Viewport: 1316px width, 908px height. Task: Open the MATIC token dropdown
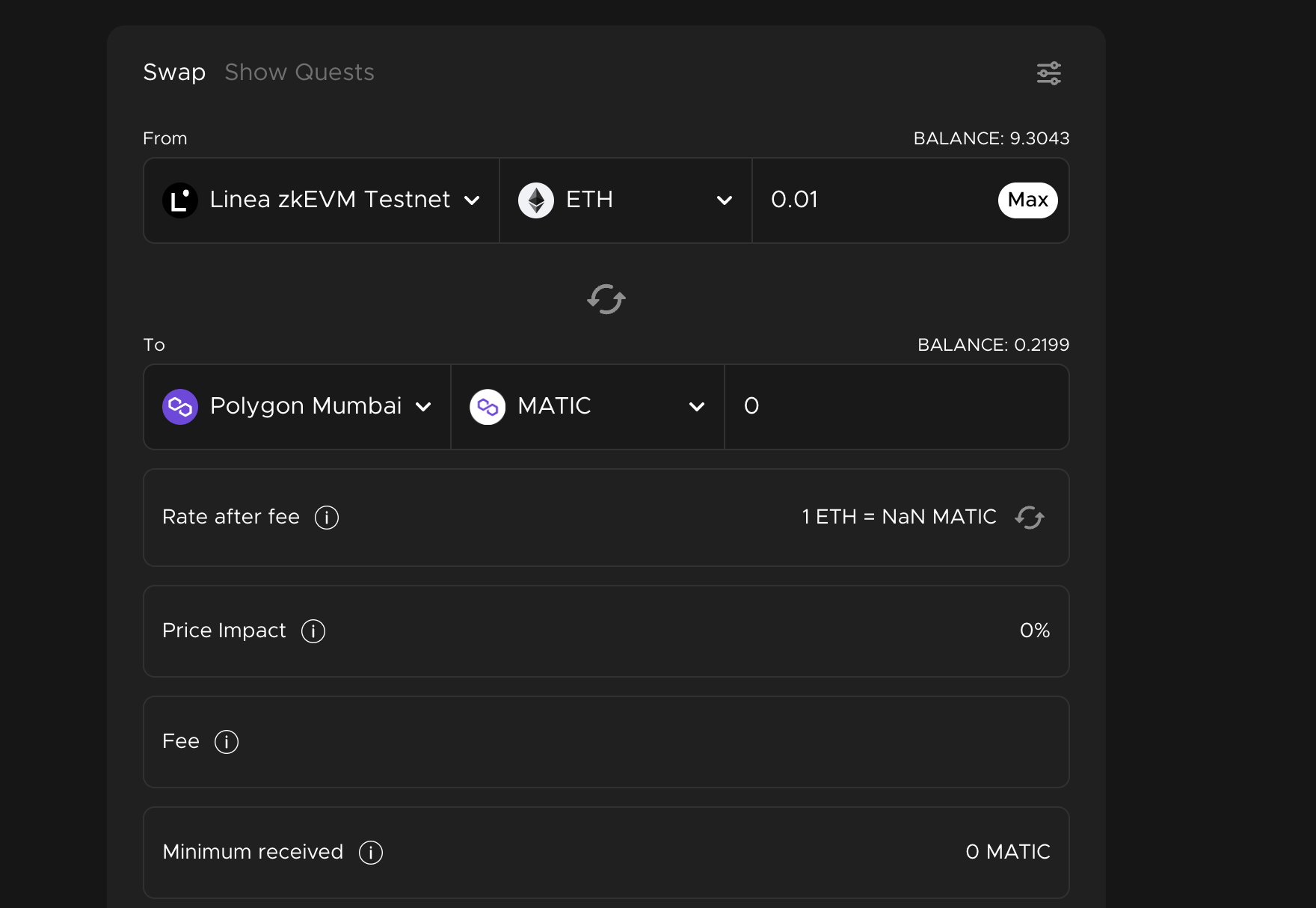pos(697,407)
